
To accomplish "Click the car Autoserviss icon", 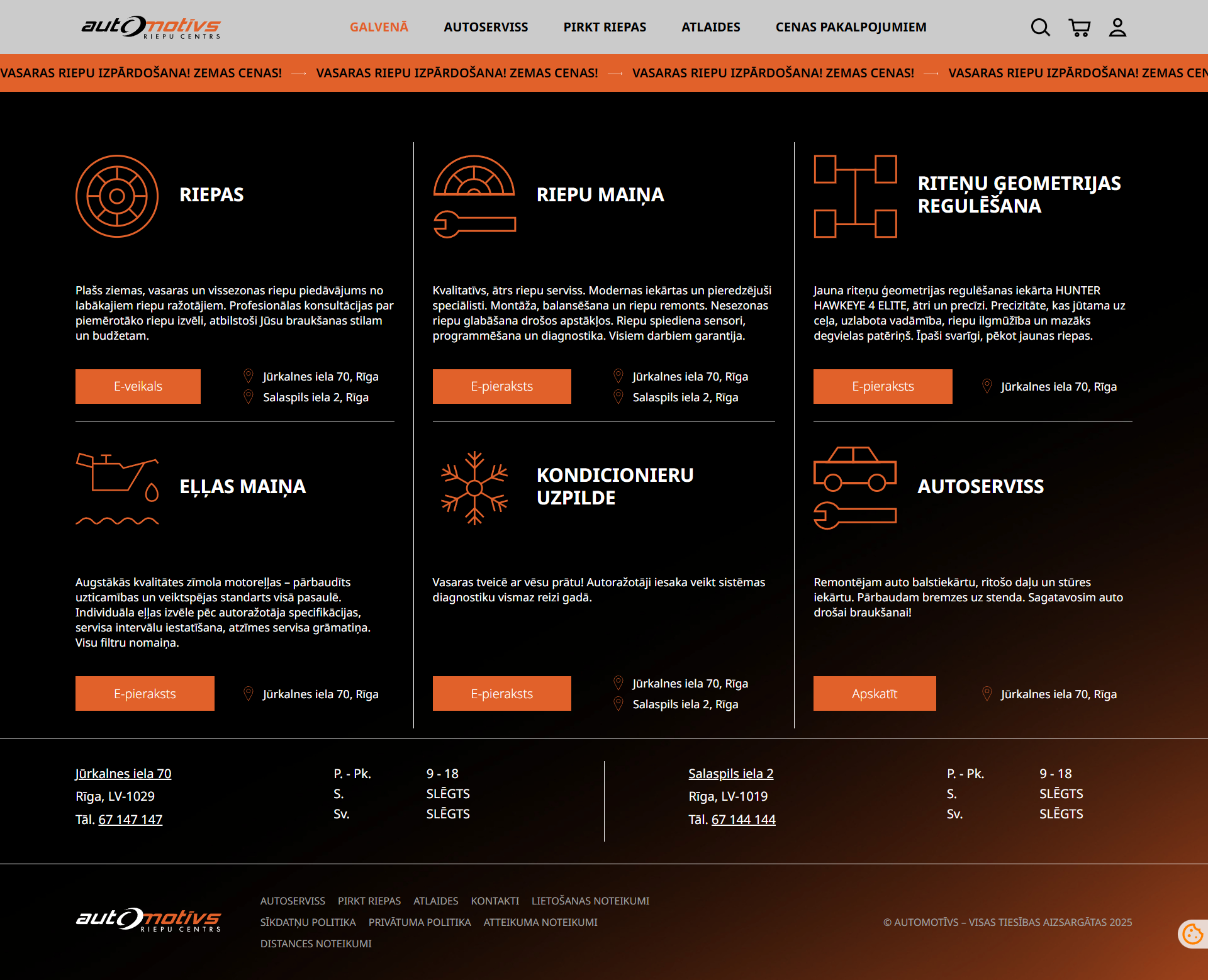I will 855,488.
